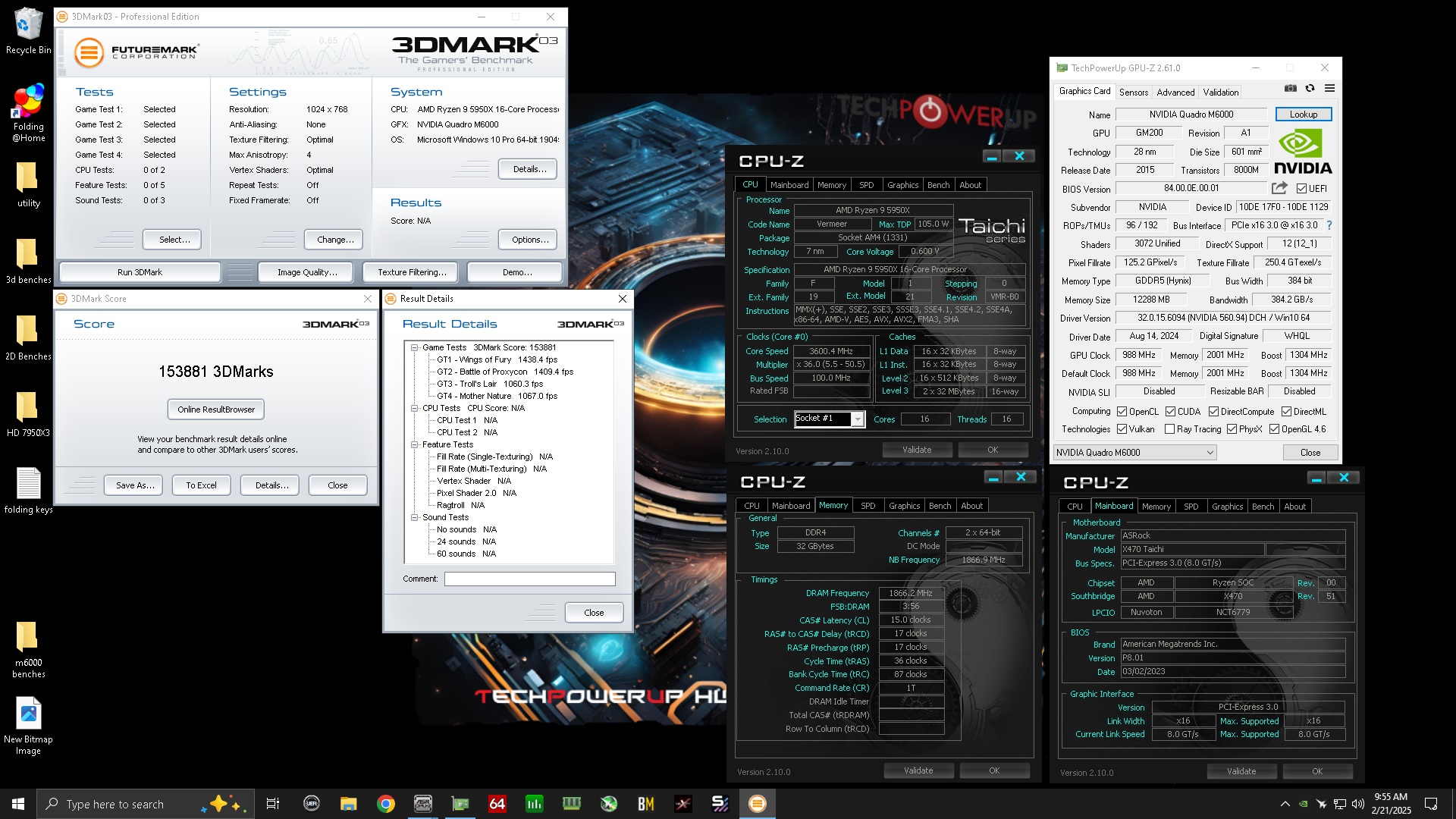Click the System Details... button in 3DMark03
This screenshot has width=1456, height=819.
pos(529,169)
